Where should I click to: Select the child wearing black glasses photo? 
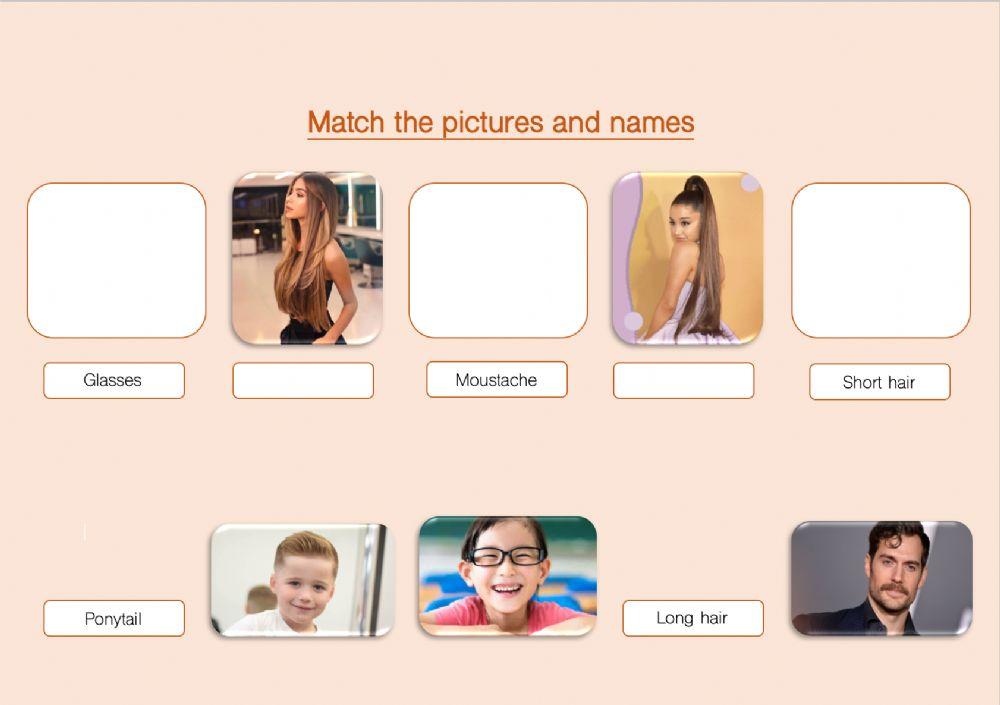pyautogui.click(x=508, y=576)
